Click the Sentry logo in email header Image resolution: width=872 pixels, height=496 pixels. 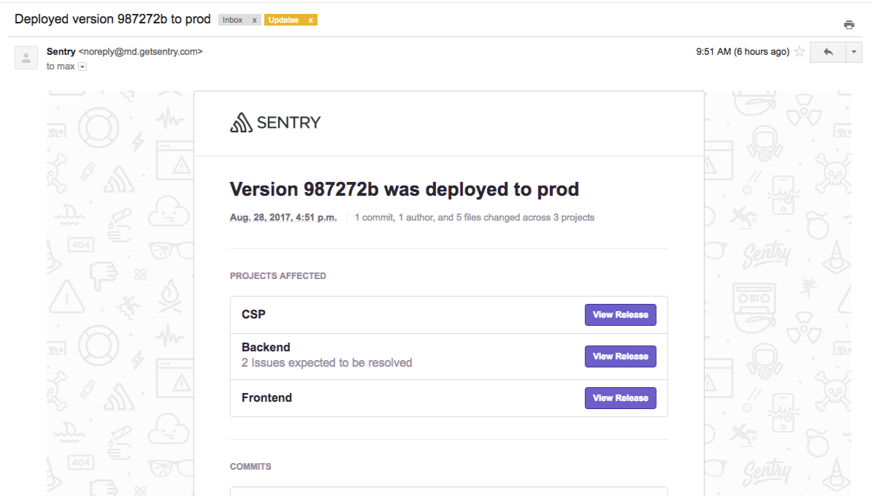point(275,123)
